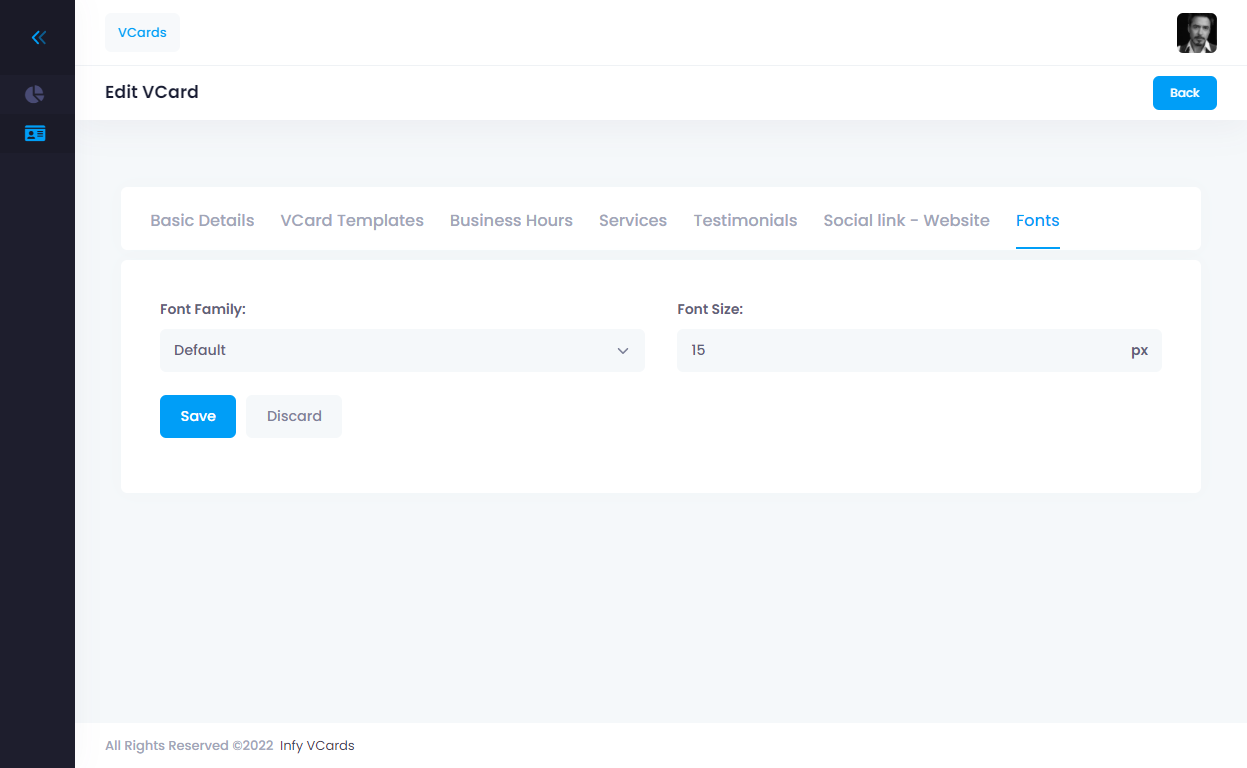Image resolution: width=1247 pixels, height=768 pixels.
Task: Expand the Font Family chevron arrow
Action: [x=623, y=351]
